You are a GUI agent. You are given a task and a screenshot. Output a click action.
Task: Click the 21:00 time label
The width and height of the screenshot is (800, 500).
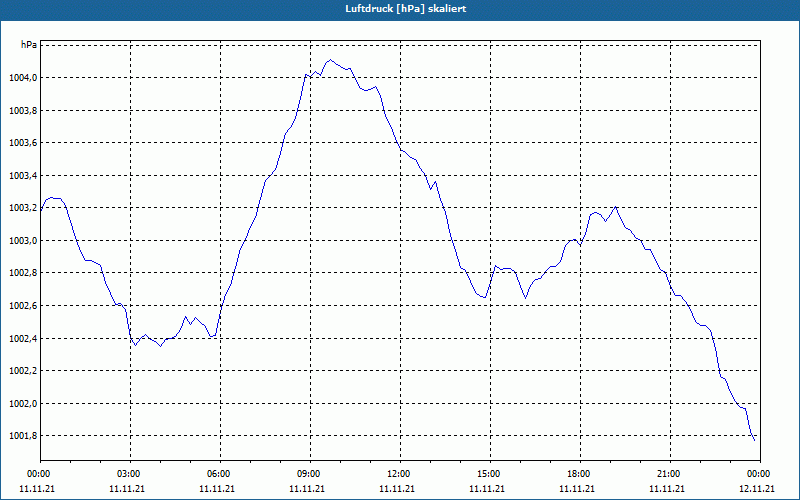[x=670, y=474]
